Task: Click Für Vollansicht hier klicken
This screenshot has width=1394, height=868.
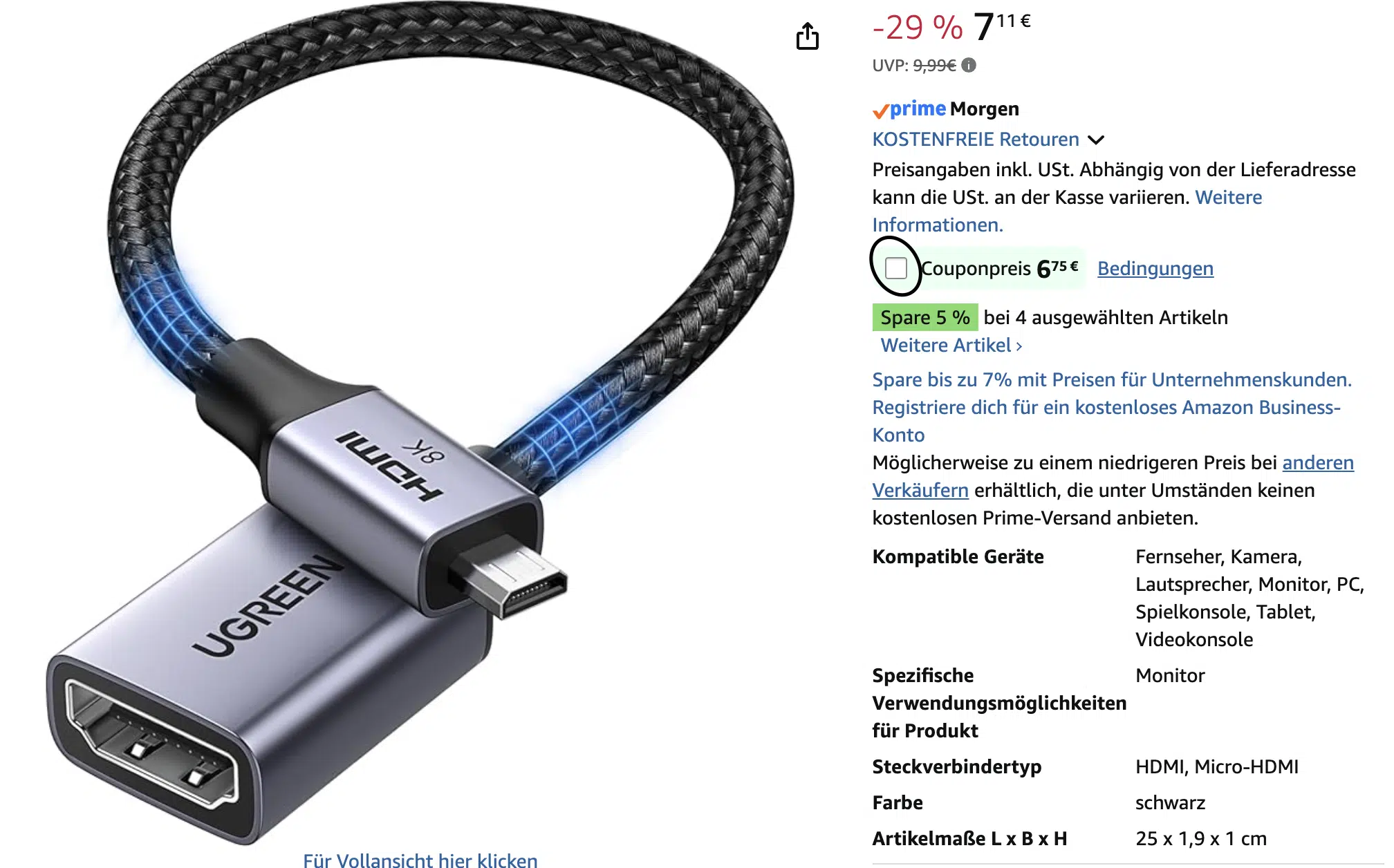Action: tap(420, 860)
